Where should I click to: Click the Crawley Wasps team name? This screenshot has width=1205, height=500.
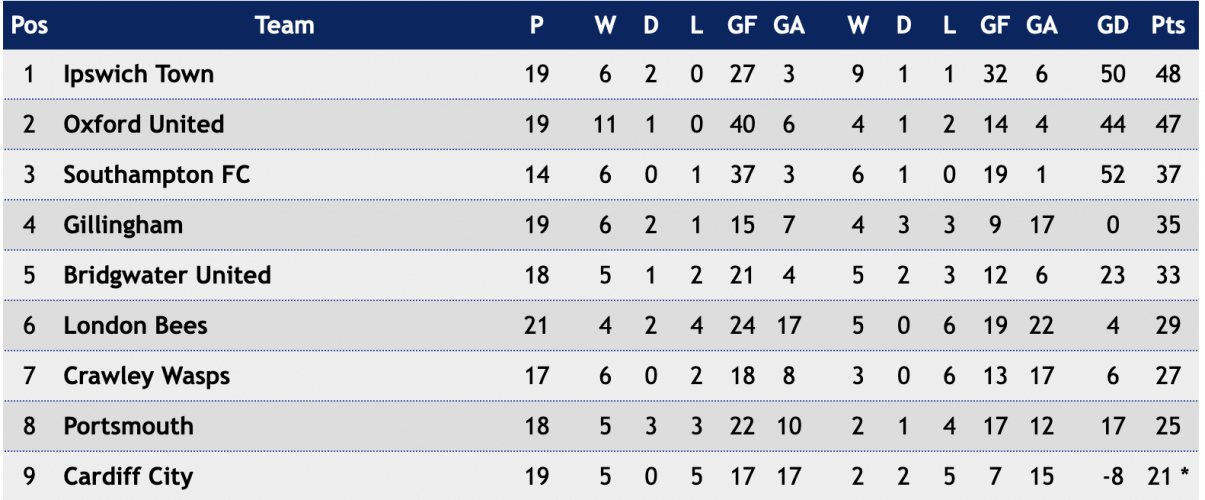[x=146, y=376]
